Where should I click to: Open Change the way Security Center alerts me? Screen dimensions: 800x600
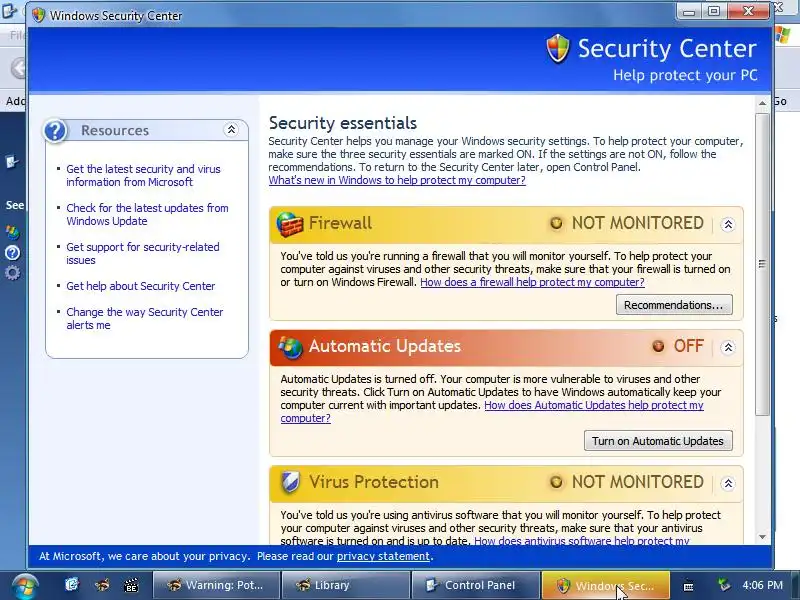145,318
